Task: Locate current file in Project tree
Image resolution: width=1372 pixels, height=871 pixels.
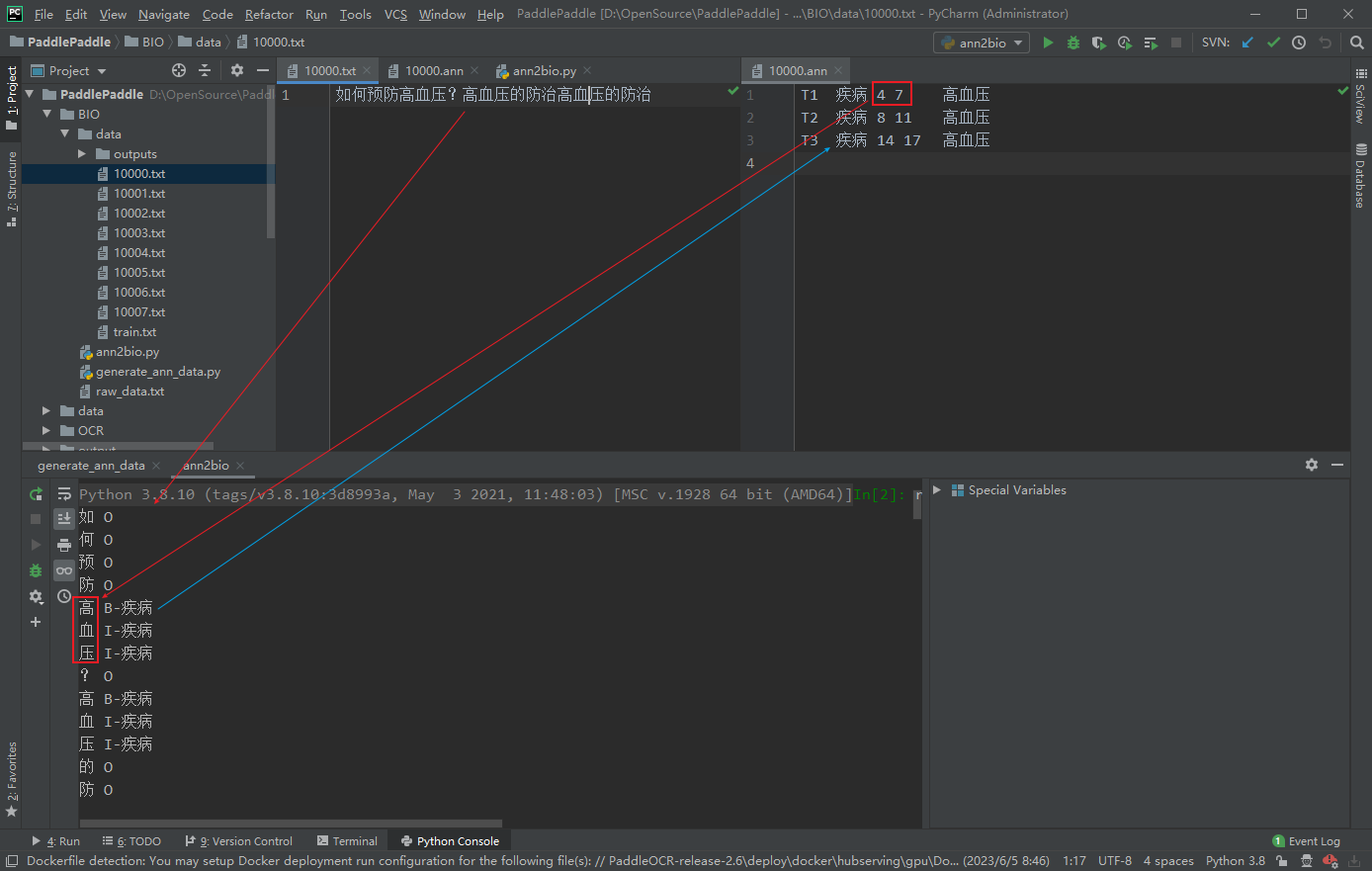Action: tap(179, 70)
